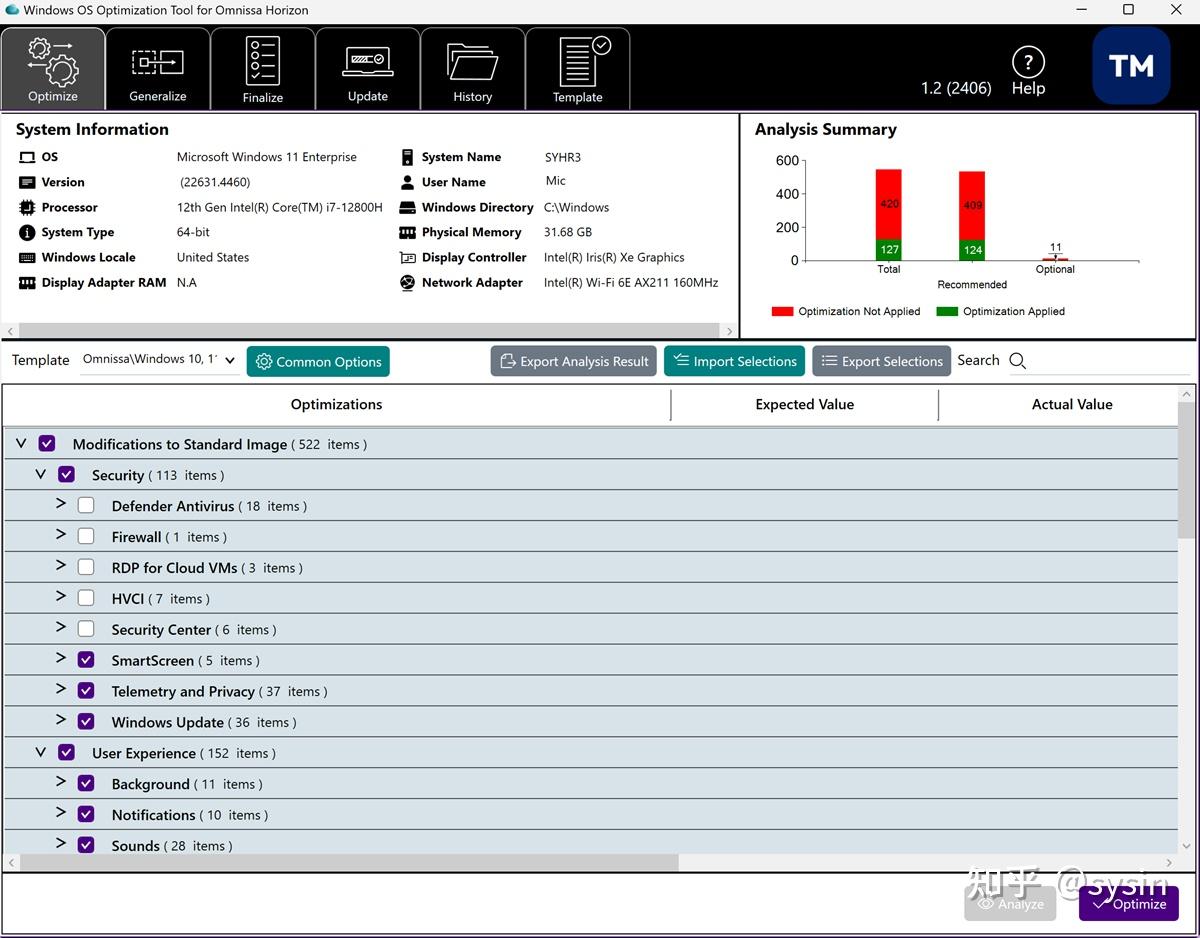Collapse the User Experience group

pyautogui.click(x=41, y=751)
